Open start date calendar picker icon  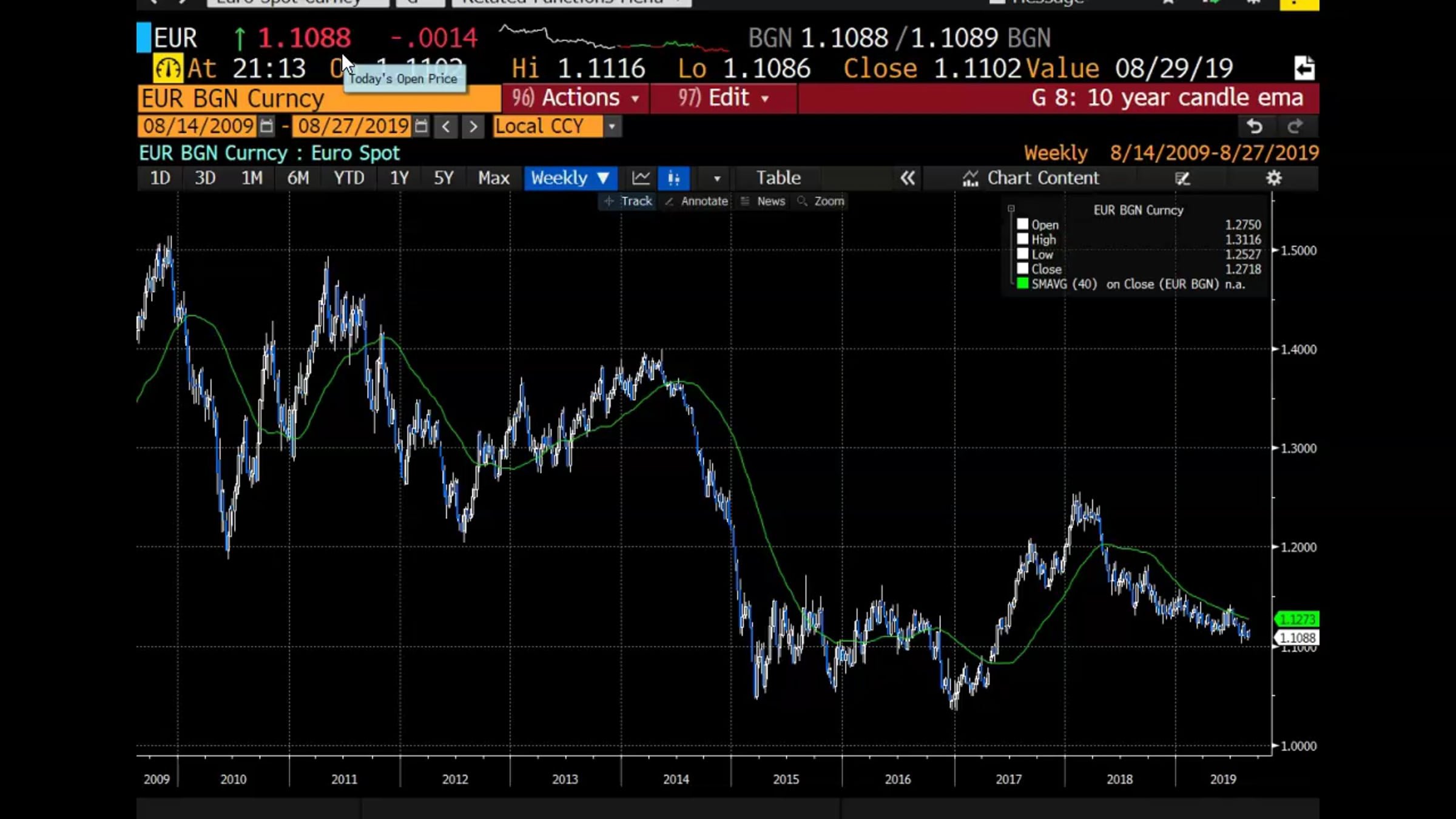pos(266,126)
